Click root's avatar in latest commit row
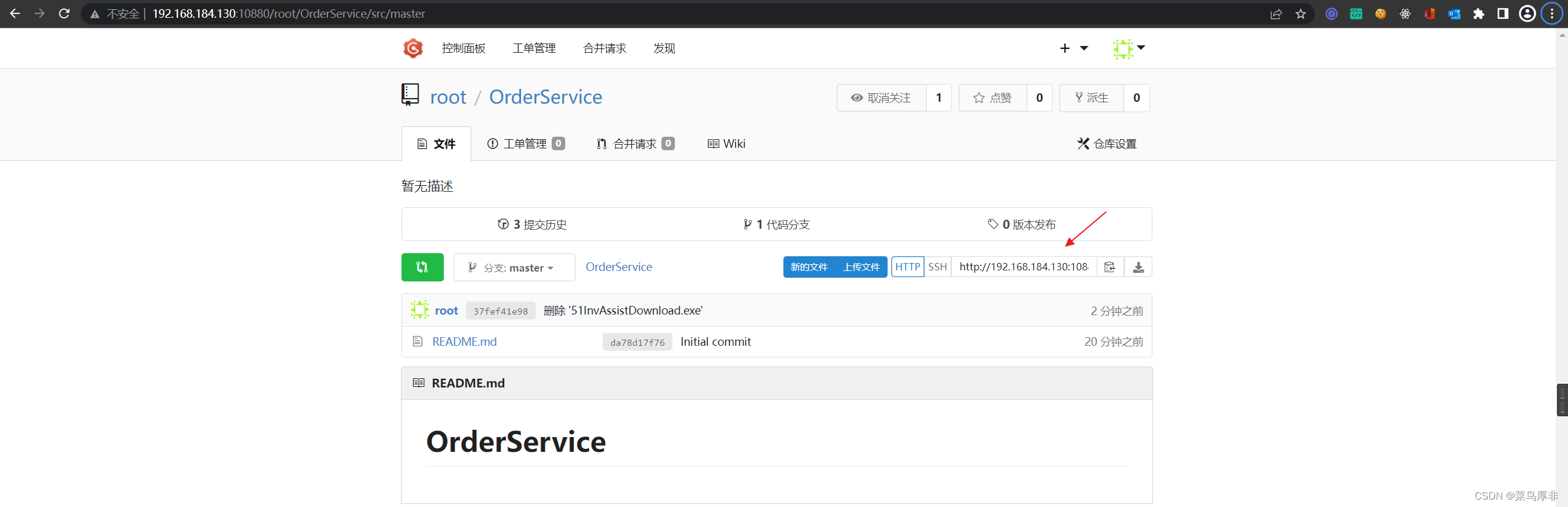1568x507 pixels. [420, 310]
